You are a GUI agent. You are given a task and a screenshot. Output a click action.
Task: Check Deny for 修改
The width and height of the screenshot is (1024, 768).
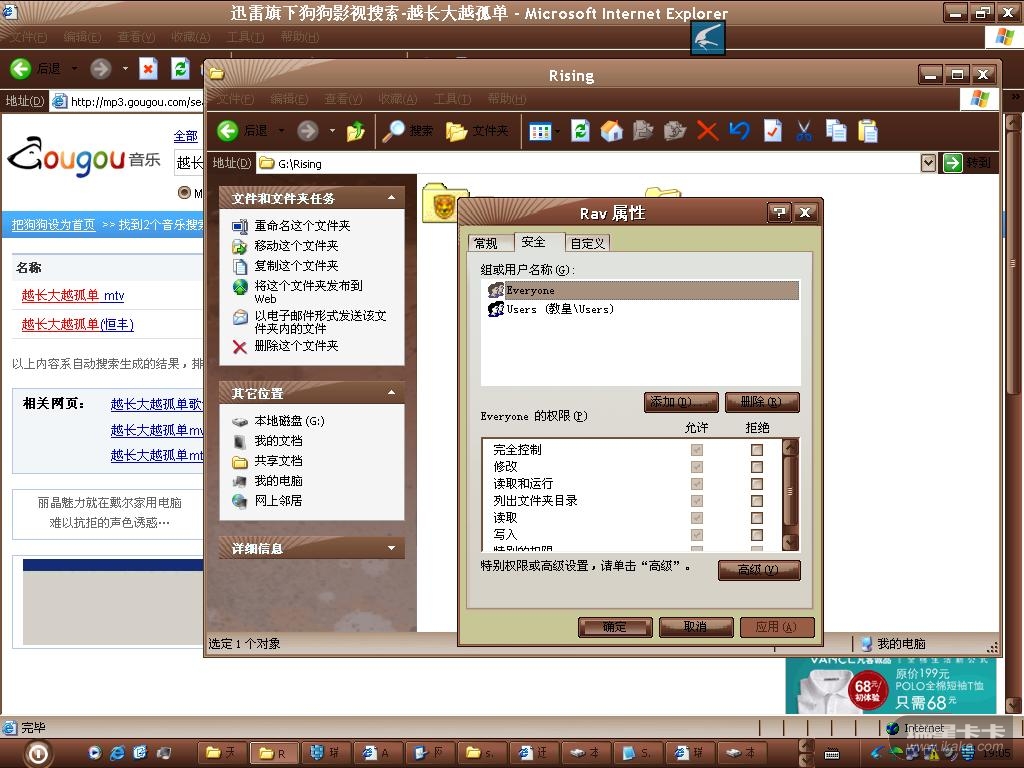(x=757, y=467)
